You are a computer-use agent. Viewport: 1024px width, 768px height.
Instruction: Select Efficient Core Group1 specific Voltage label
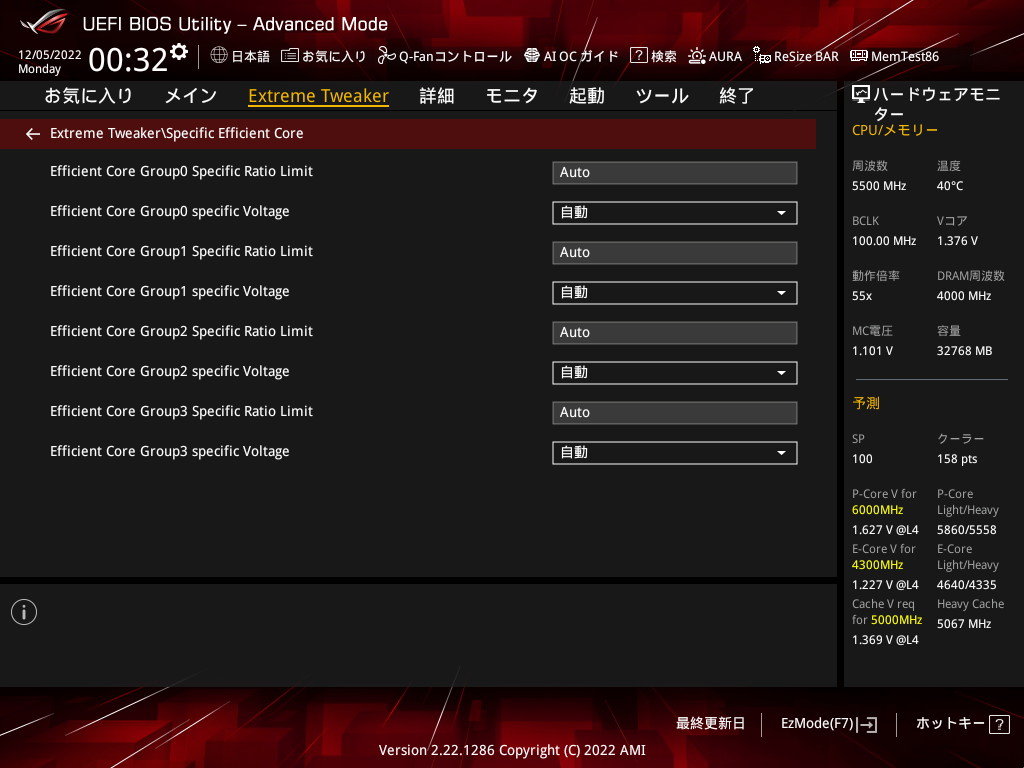pos(170,291)
